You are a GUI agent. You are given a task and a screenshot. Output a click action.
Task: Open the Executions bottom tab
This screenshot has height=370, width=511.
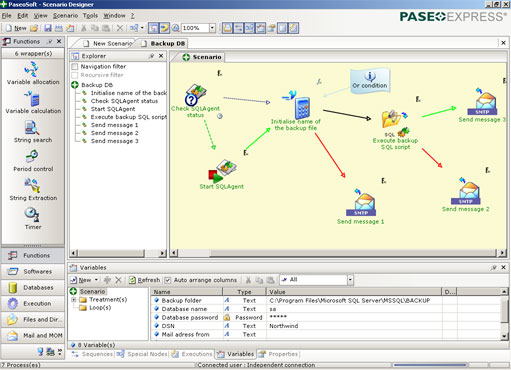(192, 354)
